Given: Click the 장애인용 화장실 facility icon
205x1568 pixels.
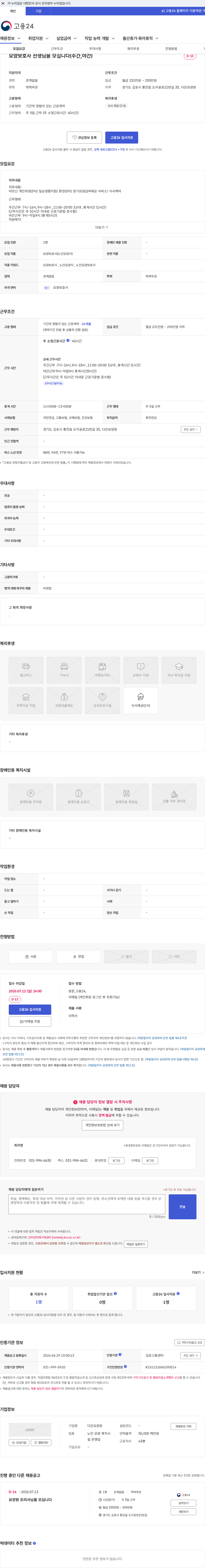Looking at the screenshot, I should pos(126,797).
